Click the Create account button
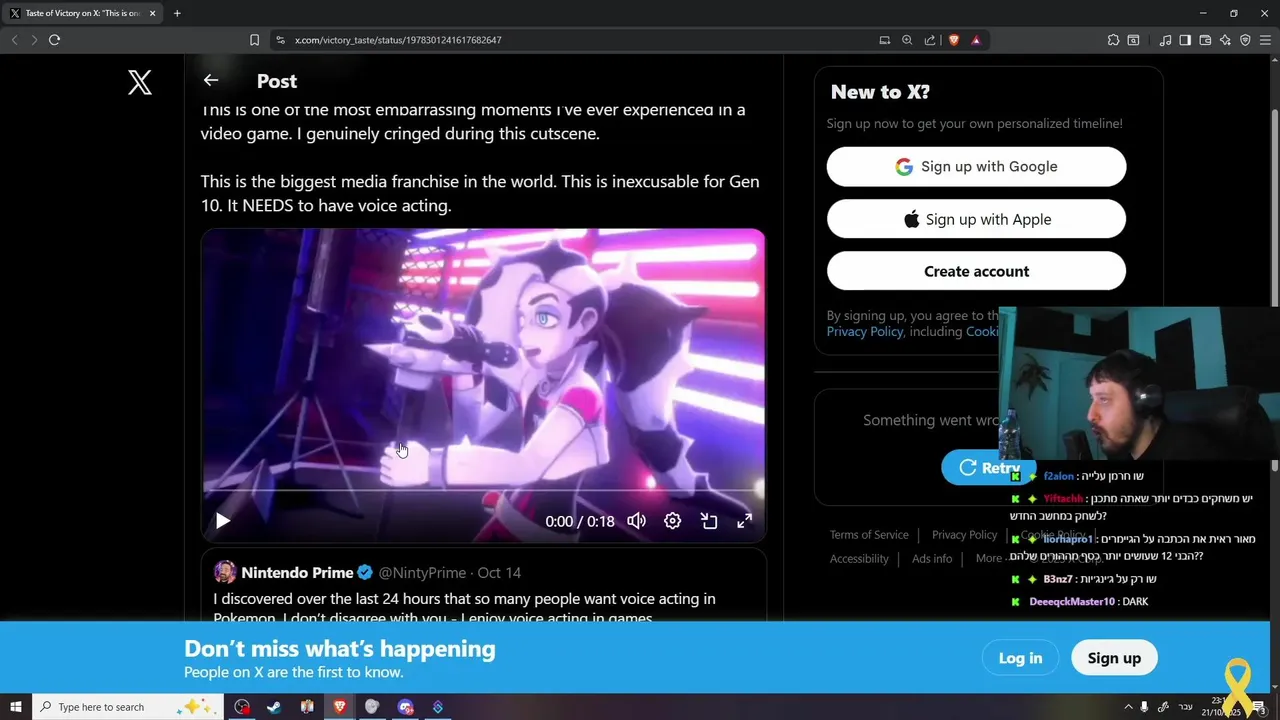1280x720 pixels. (x=976, y=271)
